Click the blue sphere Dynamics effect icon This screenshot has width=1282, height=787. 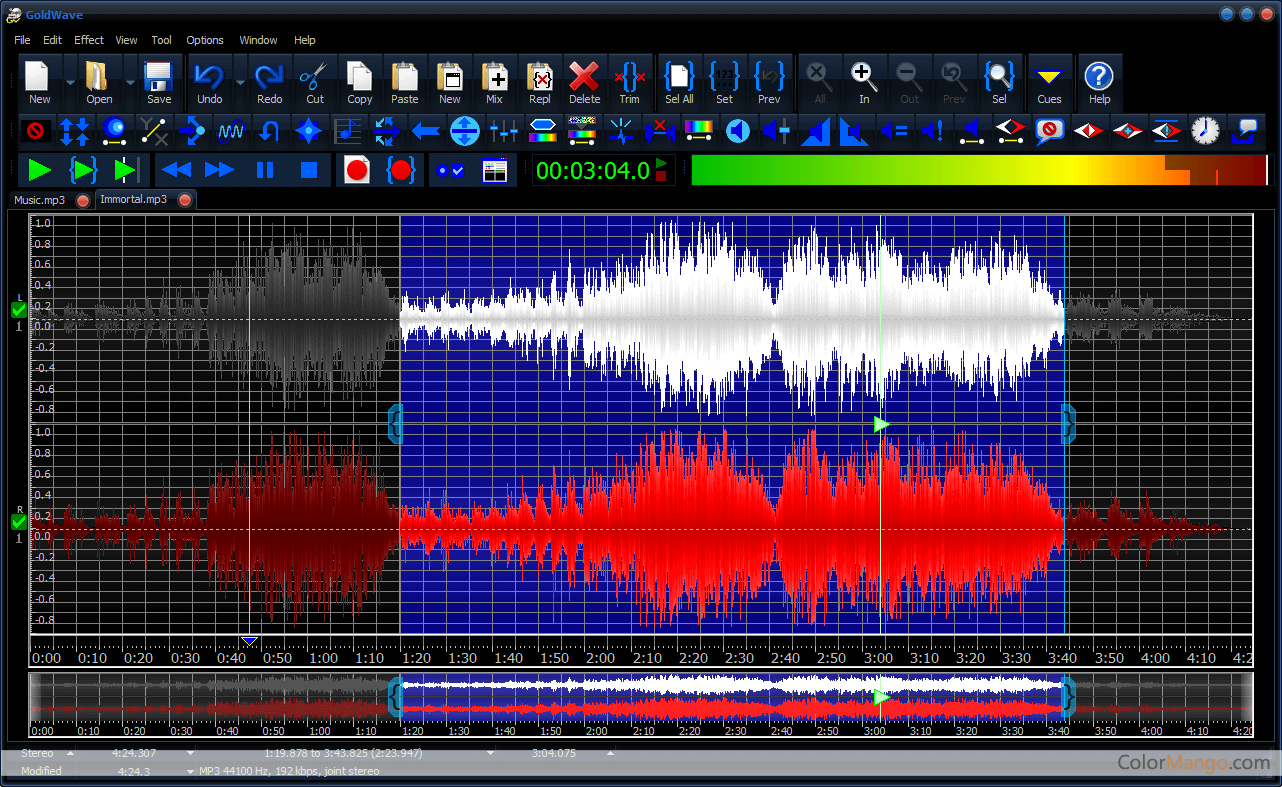pos(114,131)
